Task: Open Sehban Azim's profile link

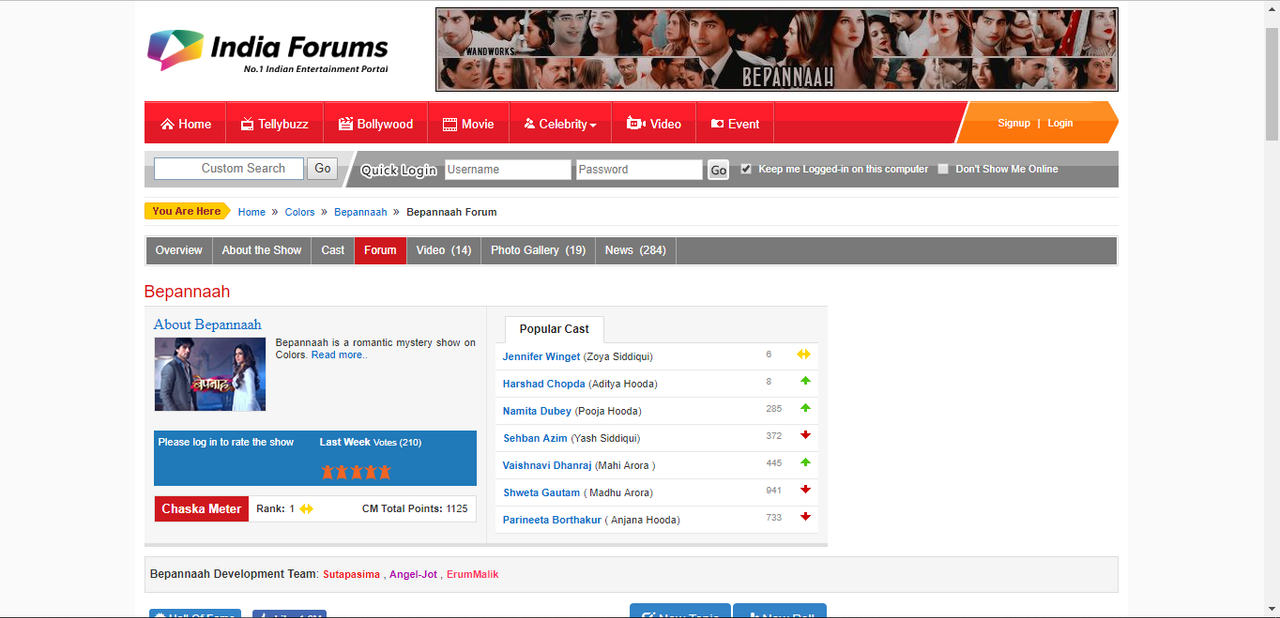Action: 535,438
